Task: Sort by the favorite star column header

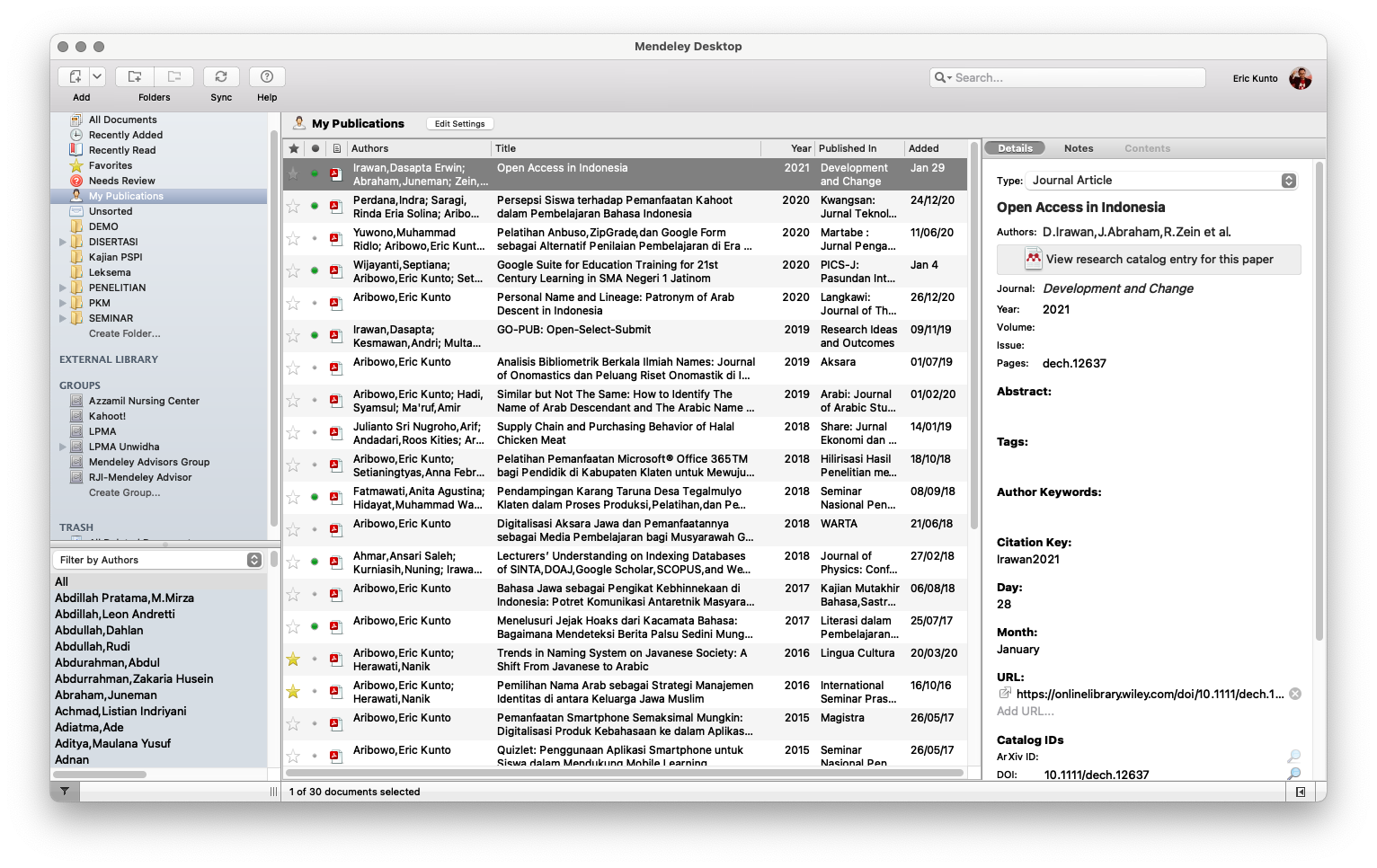Action: pyautogui.click(x=293, y=148)
